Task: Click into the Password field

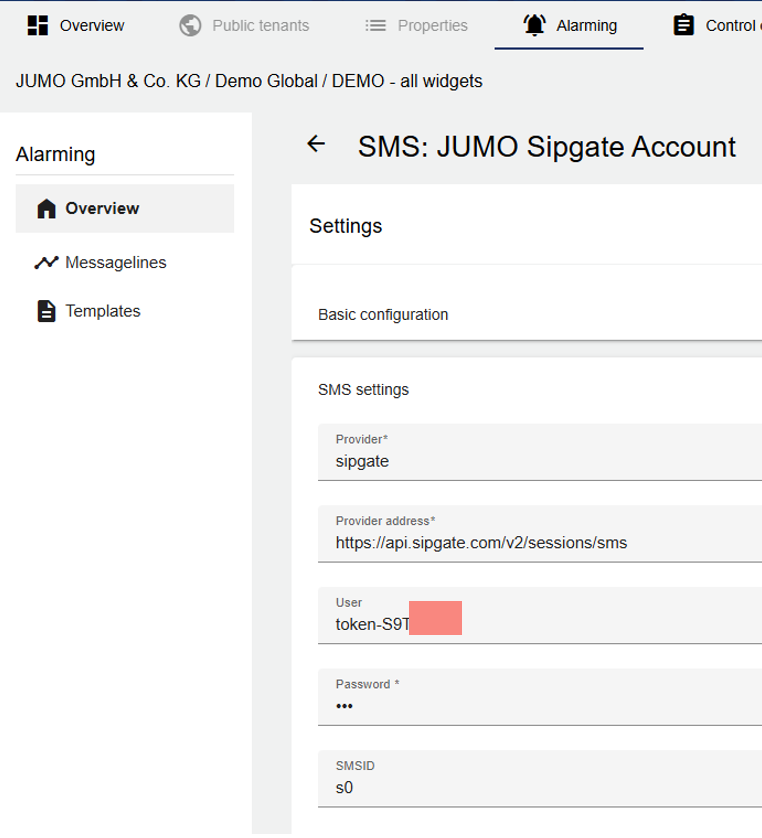Action: click(x=540, y=706)
